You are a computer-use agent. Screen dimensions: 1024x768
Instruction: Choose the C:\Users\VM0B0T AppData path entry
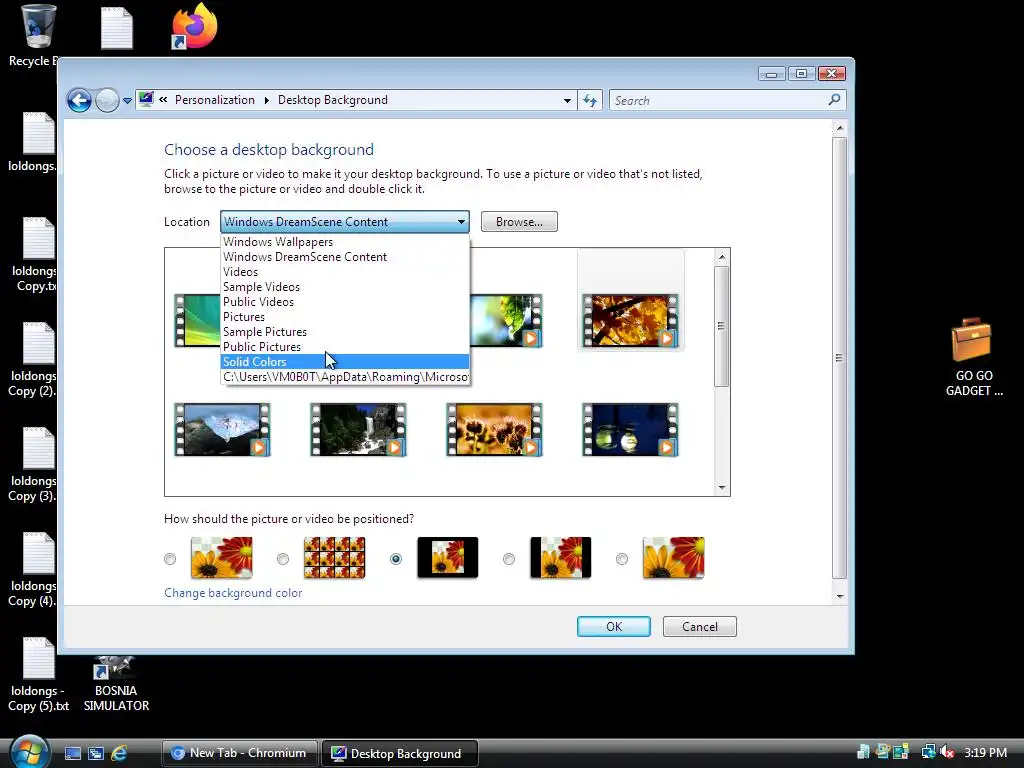[345, 377]
